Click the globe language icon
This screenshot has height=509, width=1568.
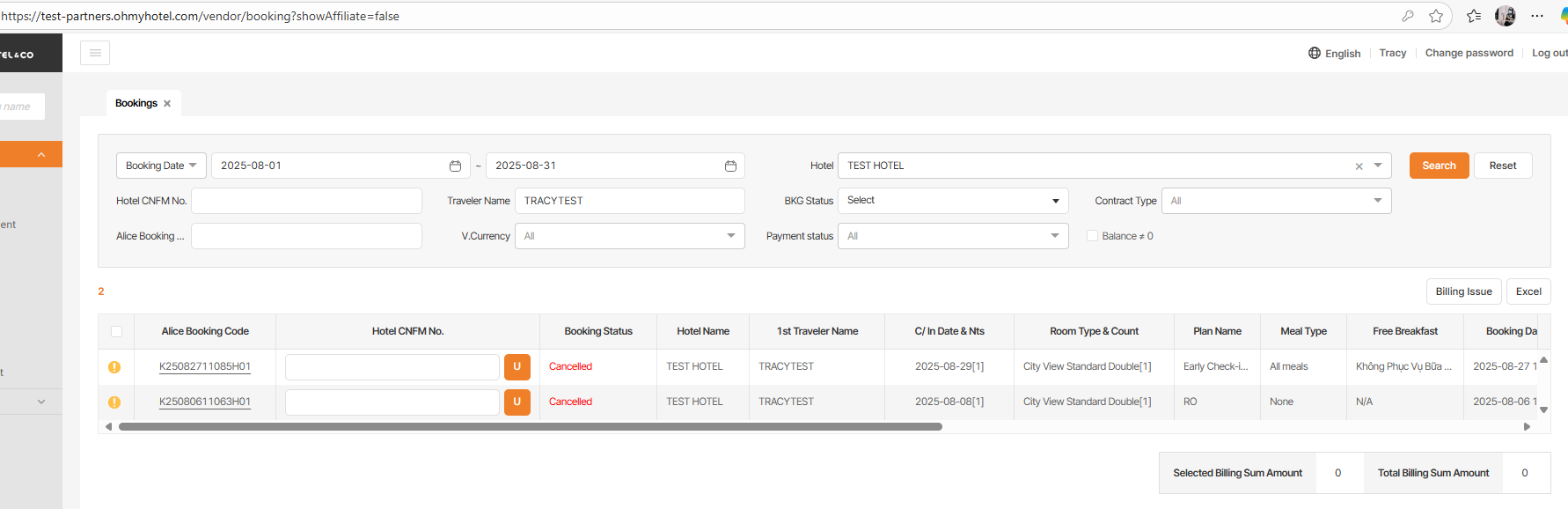[1315, 53]
